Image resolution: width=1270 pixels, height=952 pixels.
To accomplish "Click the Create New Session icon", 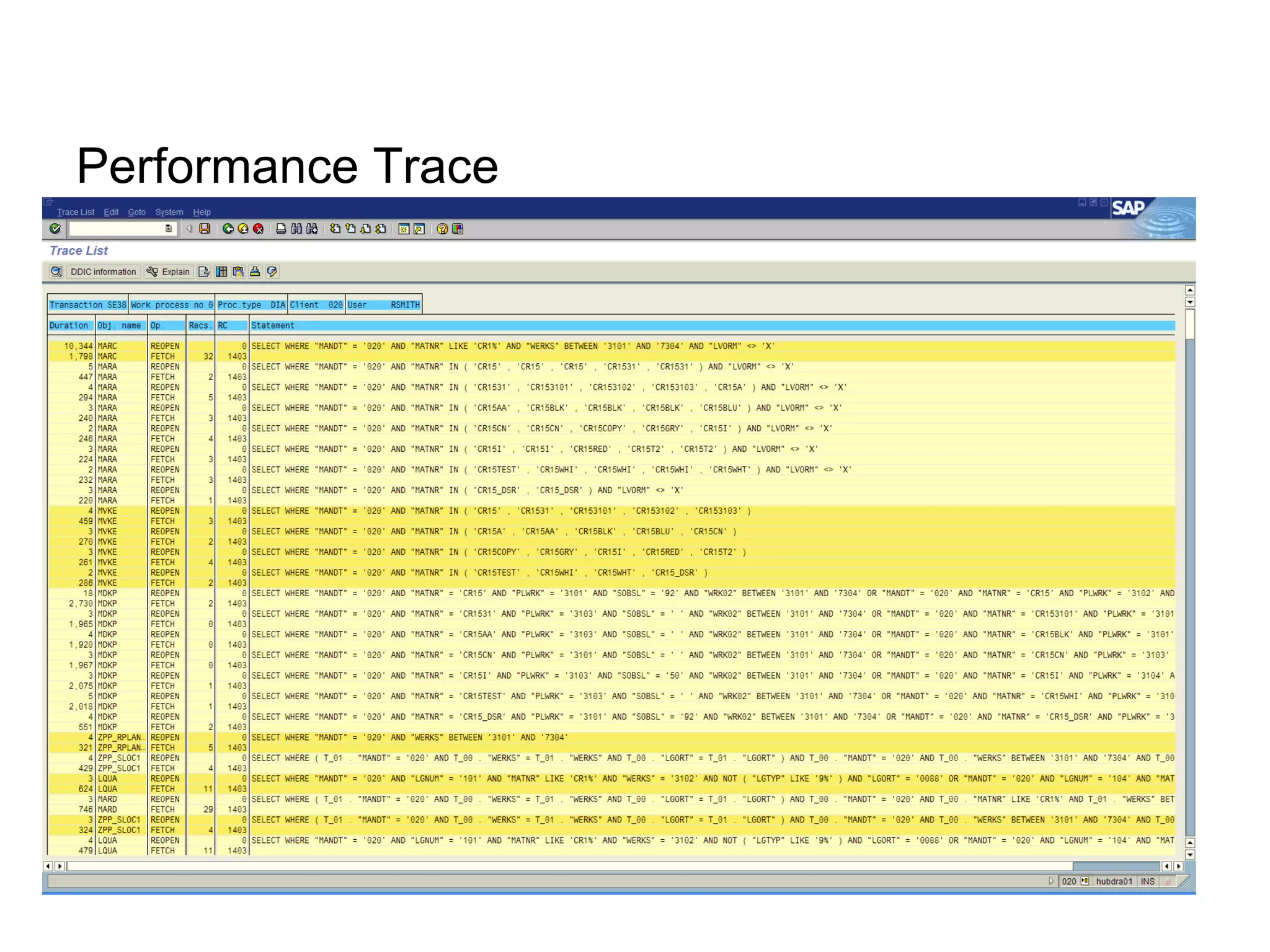I will point(404,229).
